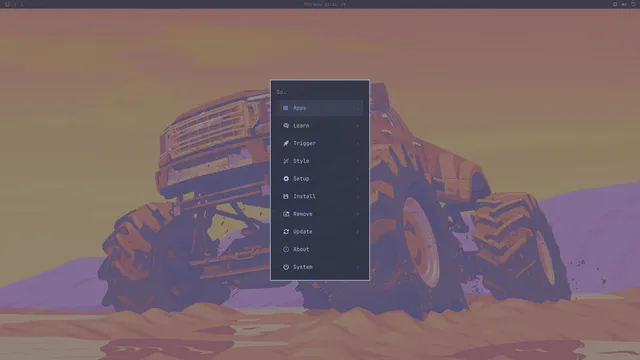Viewport: 640px width, 360px height.
Task: Click the About info icon
Action: [286, 249]
